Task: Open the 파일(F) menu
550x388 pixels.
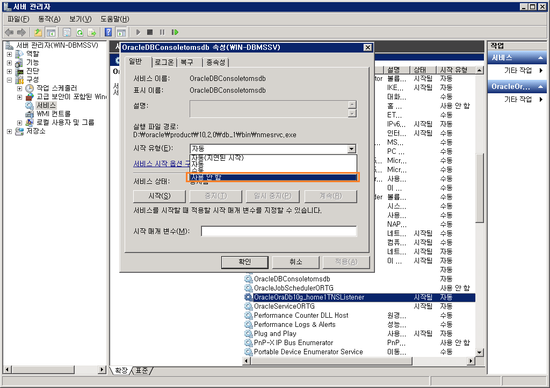Action: tap(18, 19)
